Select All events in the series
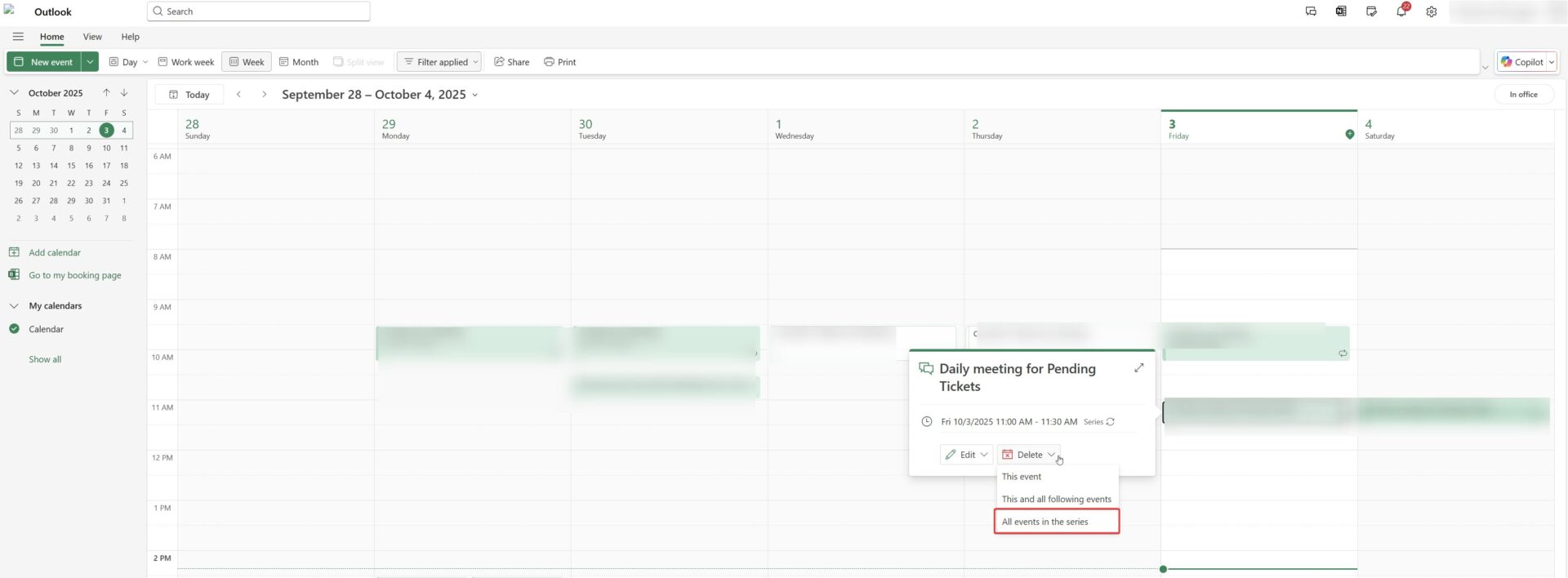 coord(1055,522)
